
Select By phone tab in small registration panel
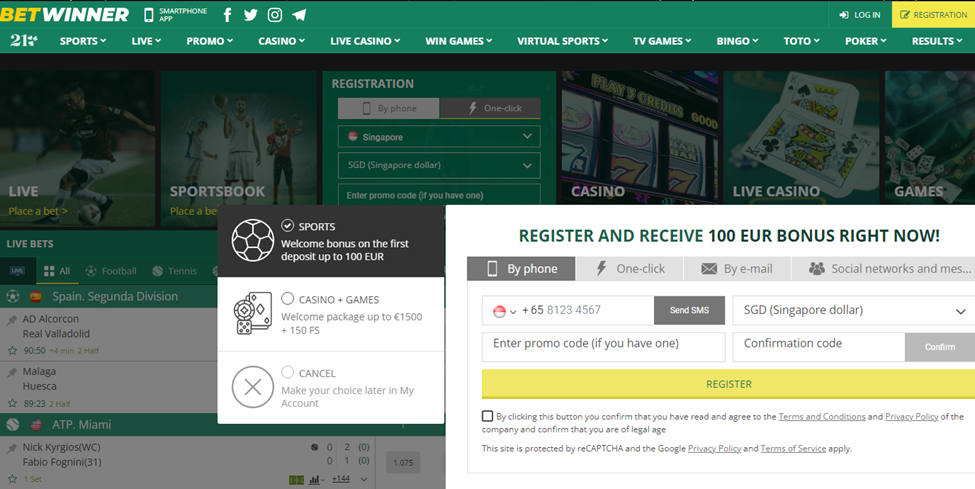coord(389,108)
